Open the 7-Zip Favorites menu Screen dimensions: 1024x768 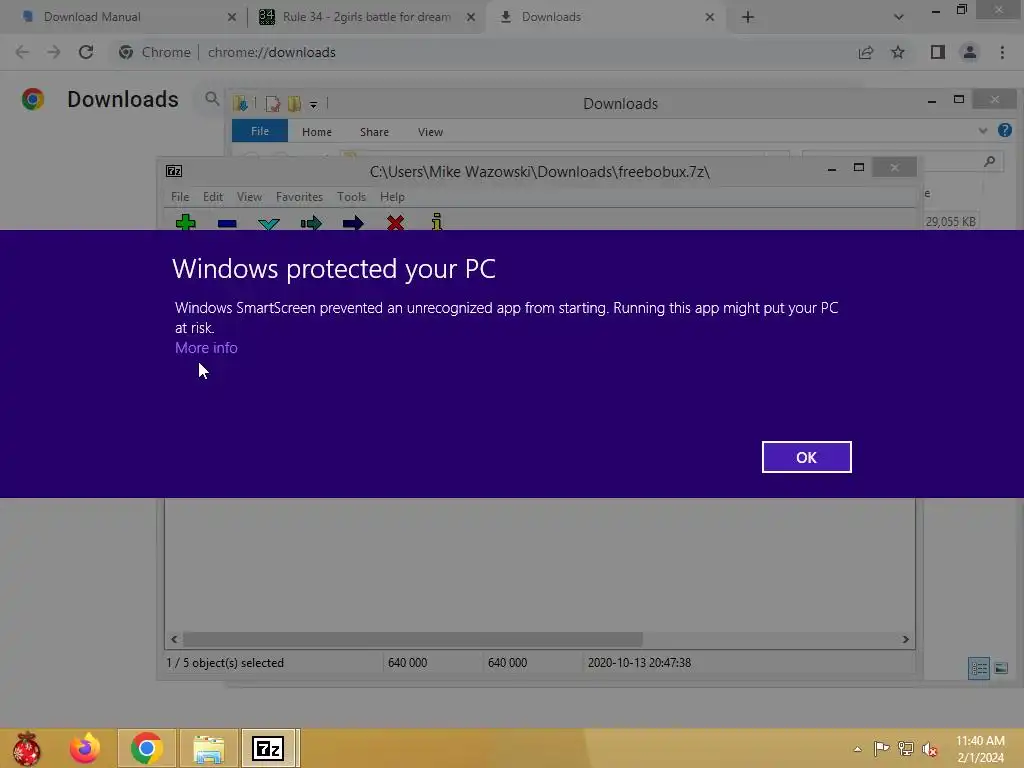pos(299,197)
